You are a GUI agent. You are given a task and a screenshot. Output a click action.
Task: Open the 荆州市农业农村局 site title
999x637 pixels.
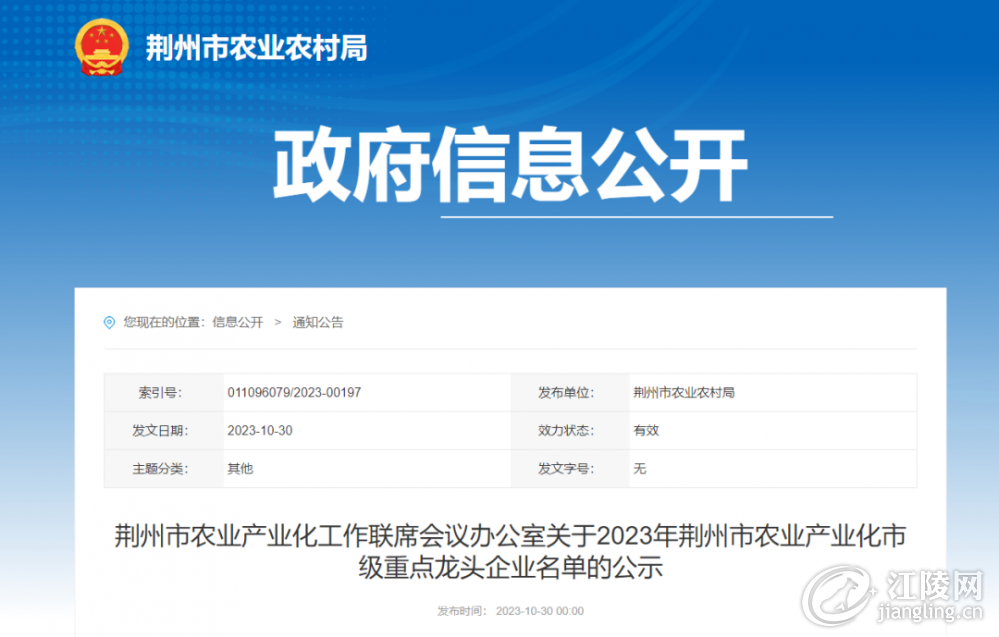click(256, 48)
